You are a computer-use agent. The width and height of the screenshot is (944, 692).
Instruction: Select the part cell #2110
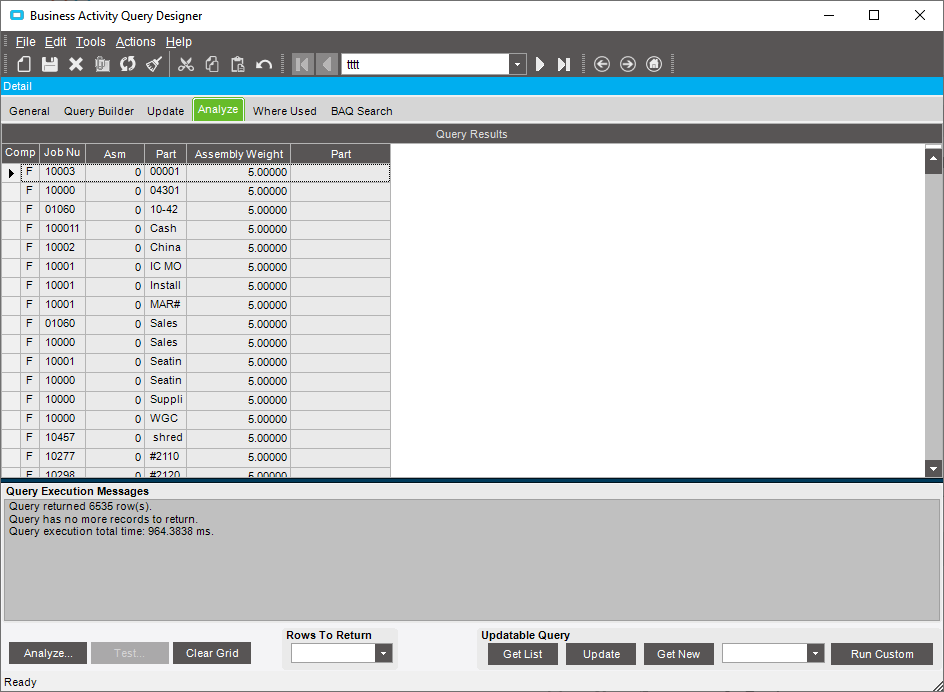166,457
